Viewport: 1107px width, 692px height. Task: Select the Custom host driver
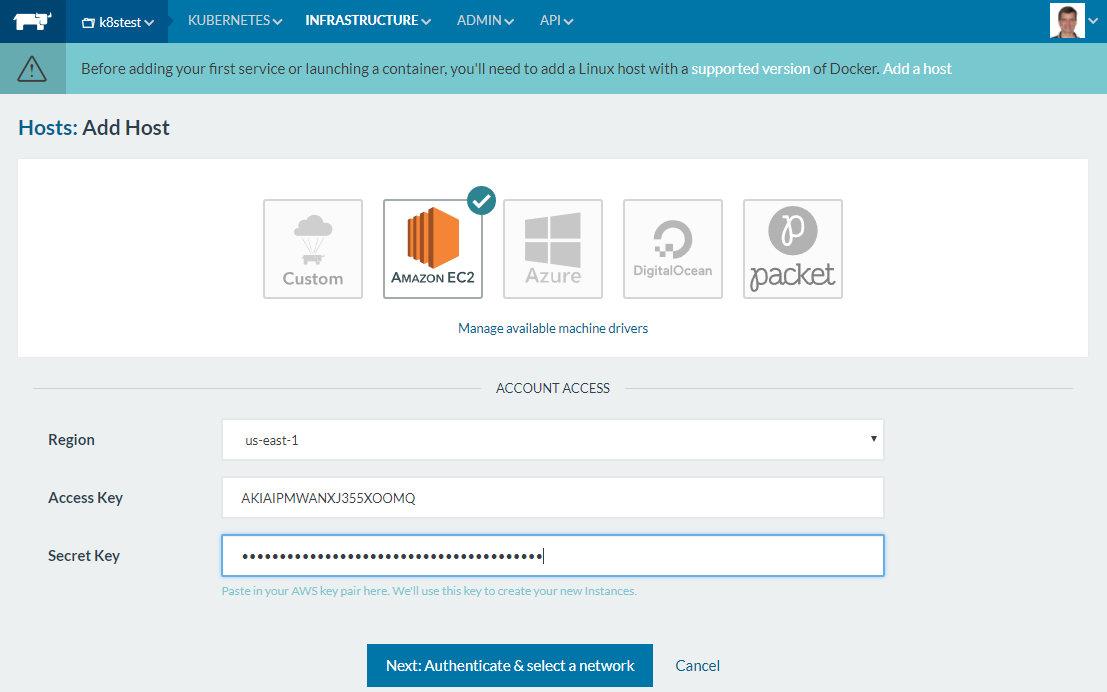pos(313,249)
